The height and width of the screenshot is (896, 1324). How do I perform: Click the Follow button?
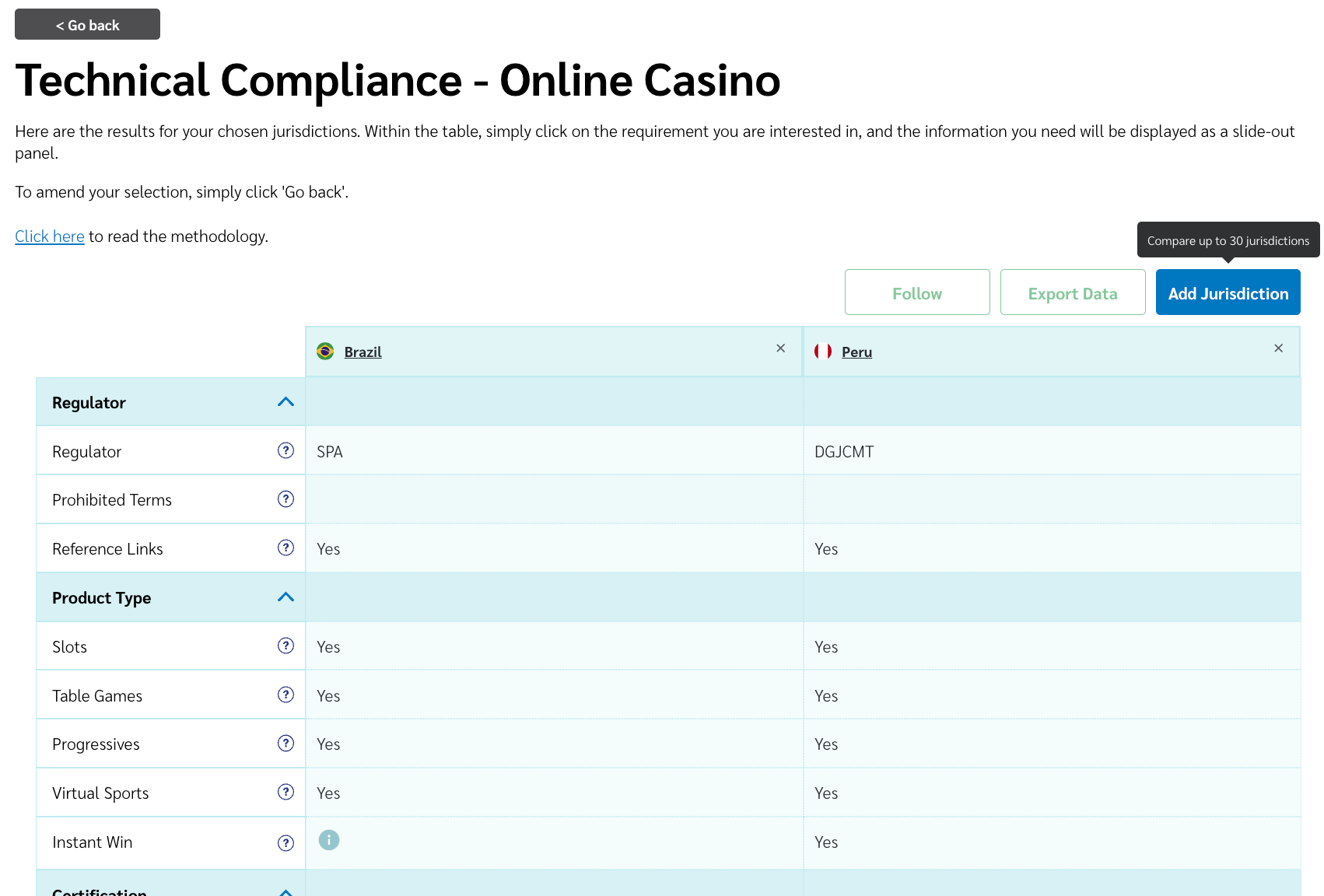click(x=917, y=292)
